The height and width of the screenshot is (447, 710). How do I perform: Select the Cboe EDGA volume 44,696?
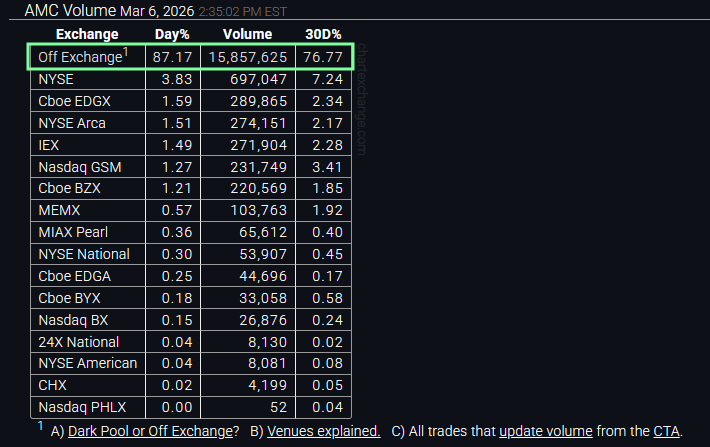[x=263, y=276]
